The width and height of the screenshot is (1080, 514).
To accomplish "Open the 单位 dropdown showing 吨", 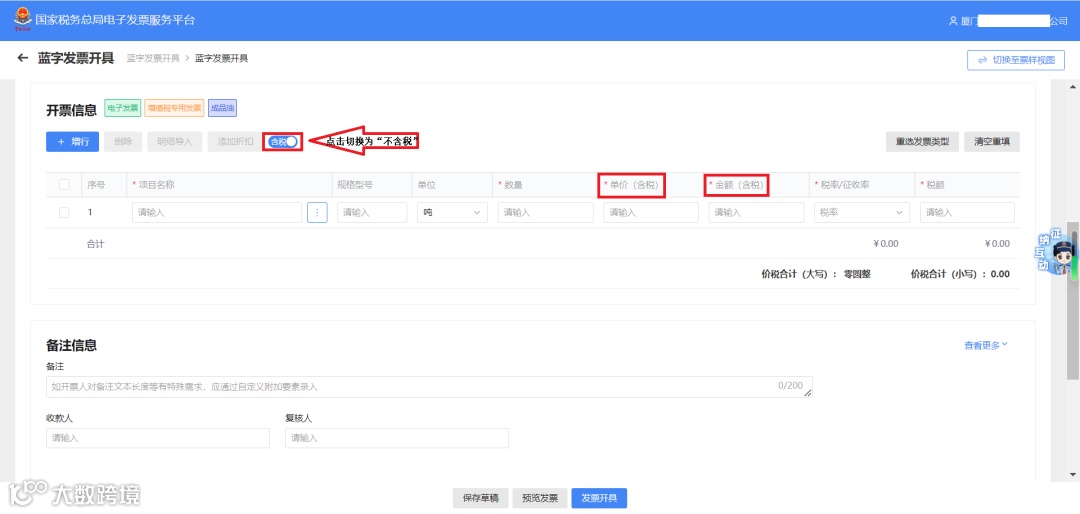I will (452, 213).
